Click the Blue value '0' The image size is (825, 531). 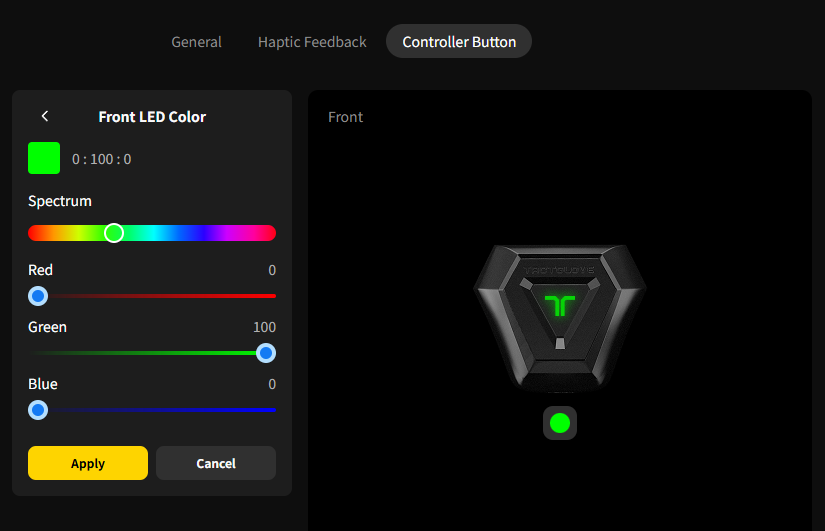(x=272, y=384)
